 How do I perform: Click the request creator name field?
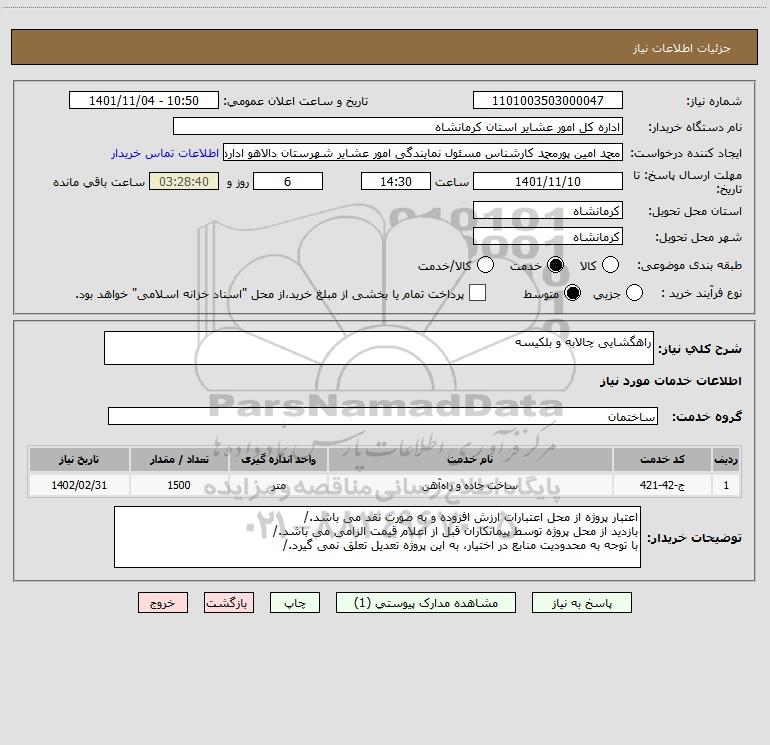coord(423,153)
